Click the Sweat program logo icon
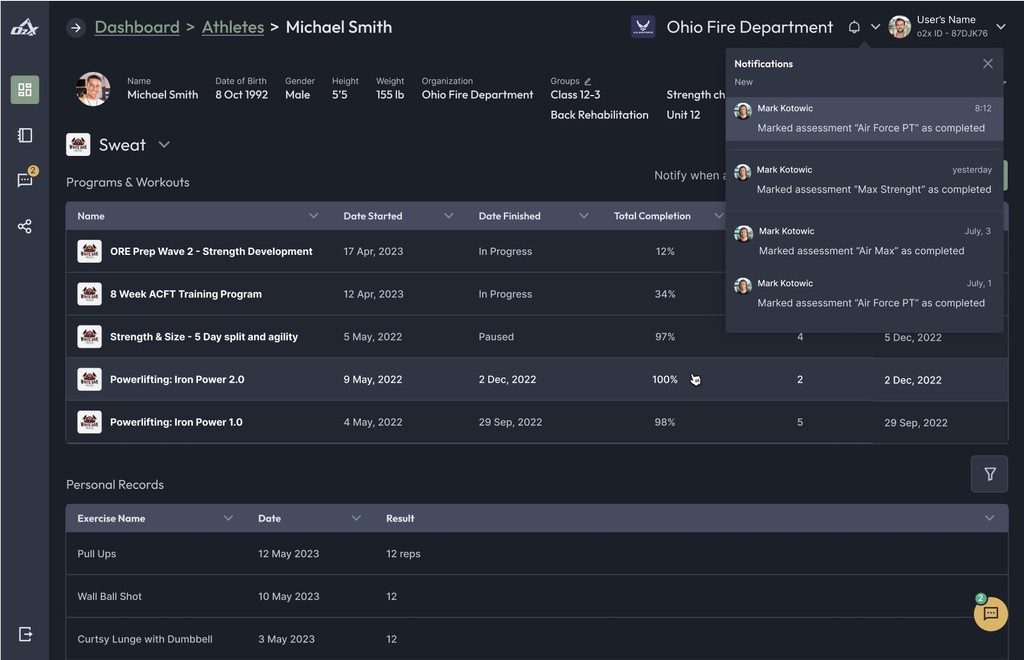The image size is (1024, 660). point(78,144)
